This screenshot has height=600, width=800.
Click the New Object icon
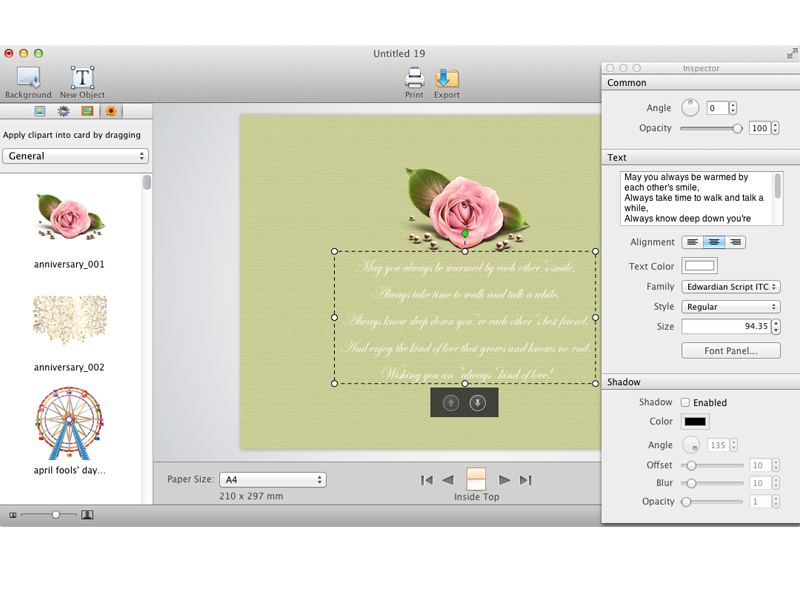(80, 80)
